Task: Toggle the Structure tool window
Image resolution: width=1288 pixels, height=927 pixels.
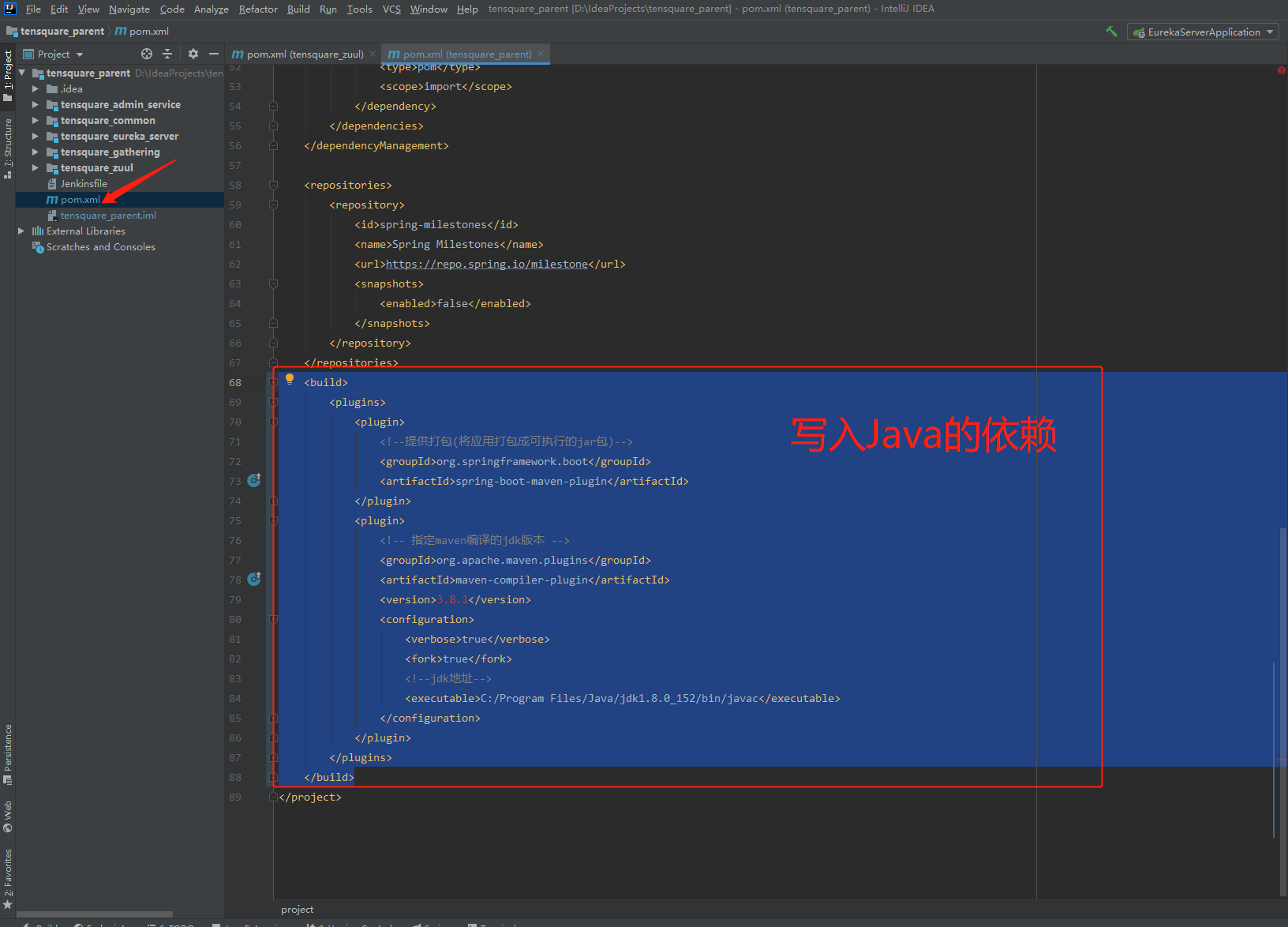Action: [8, 148]
